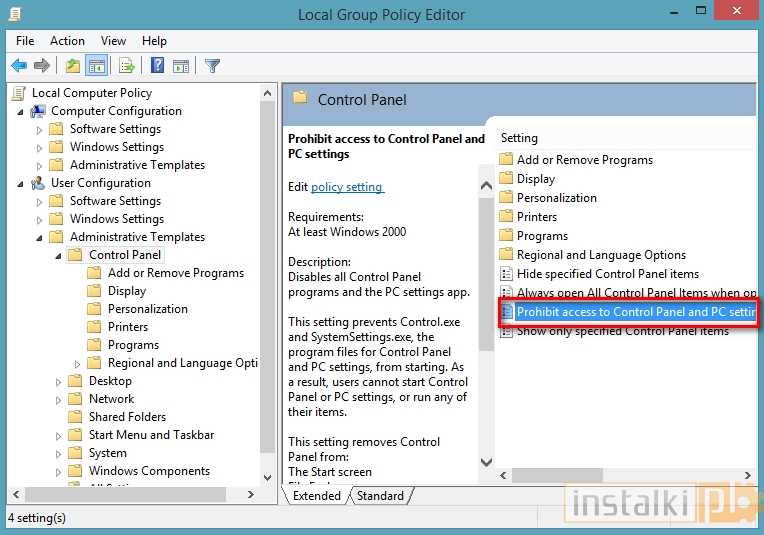Click the app icon in the title bar
Viewport: 764px width, 535px height.
click(16, 14)
